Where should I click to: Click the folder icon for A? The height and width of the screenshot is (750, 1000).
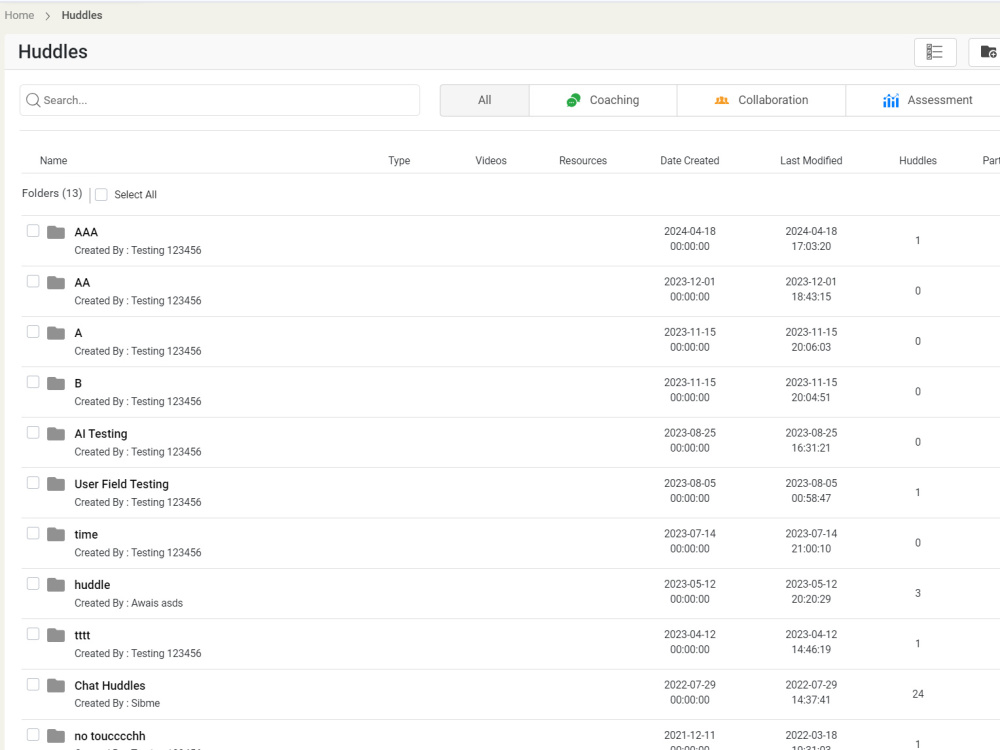(x=56, y=333)
